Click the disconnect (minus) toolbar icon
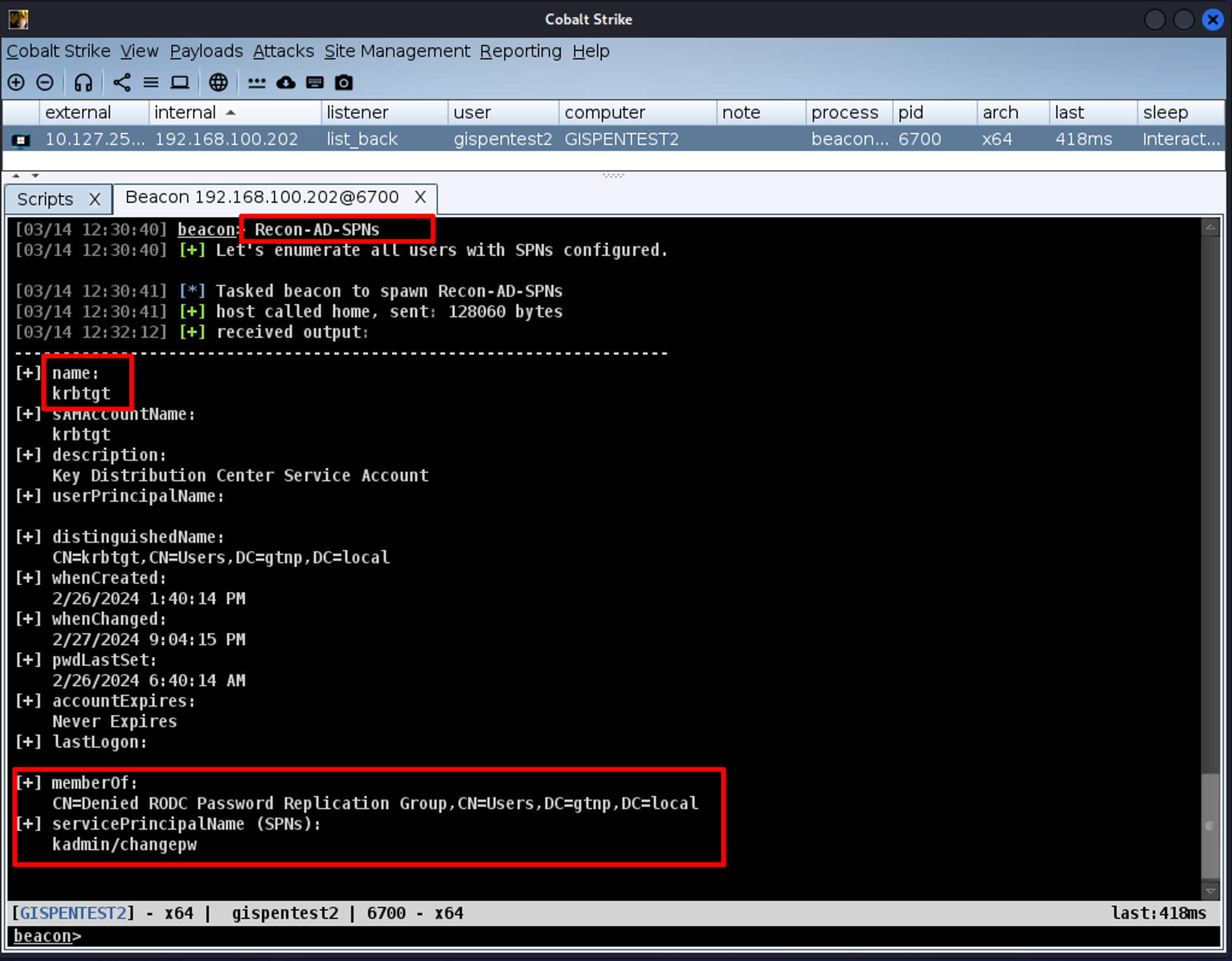 pyautogui.click(x=45, y=83)
